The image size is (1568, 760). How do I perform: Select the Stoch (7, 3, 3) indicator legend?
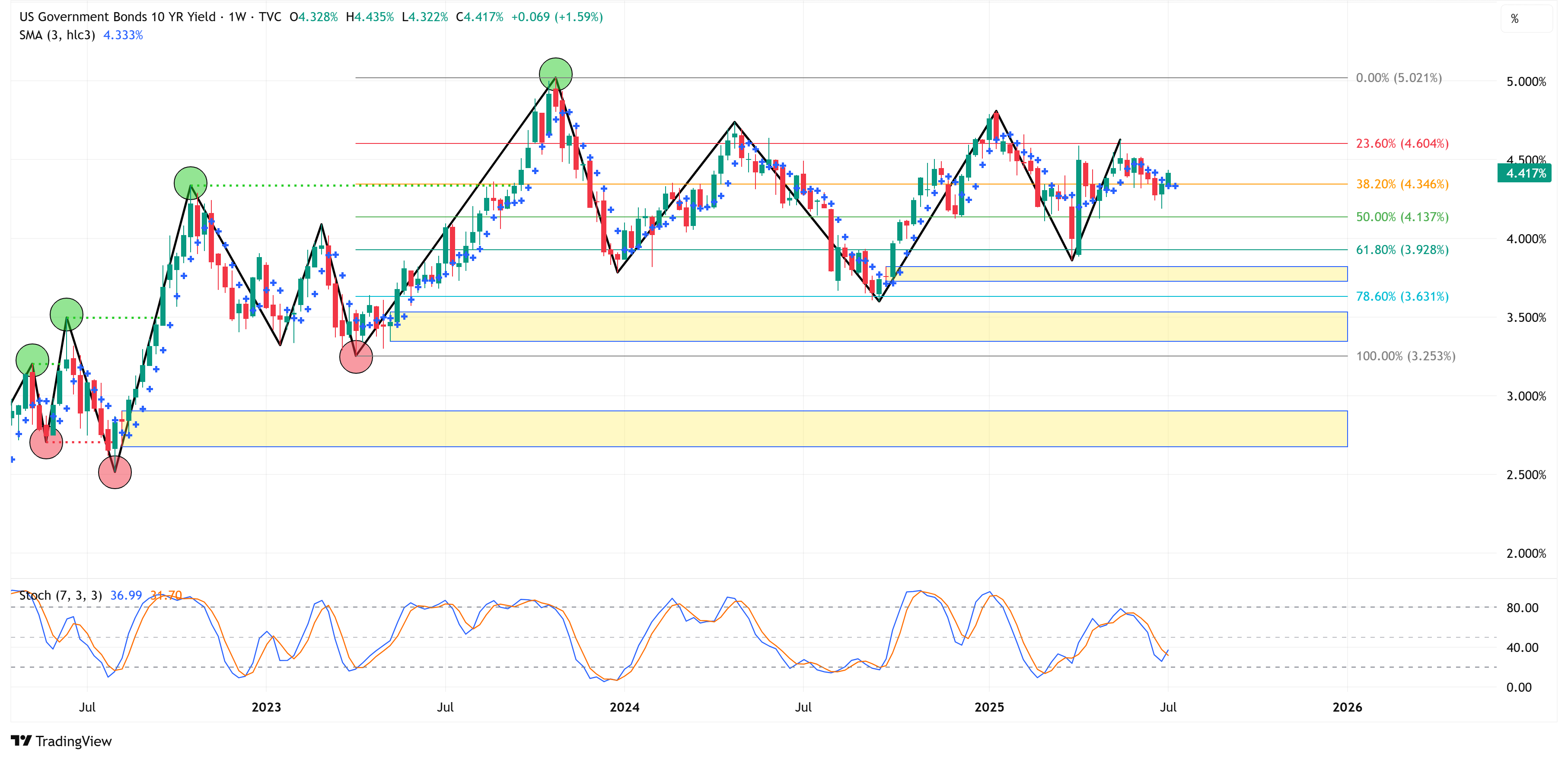coord(60,595)
